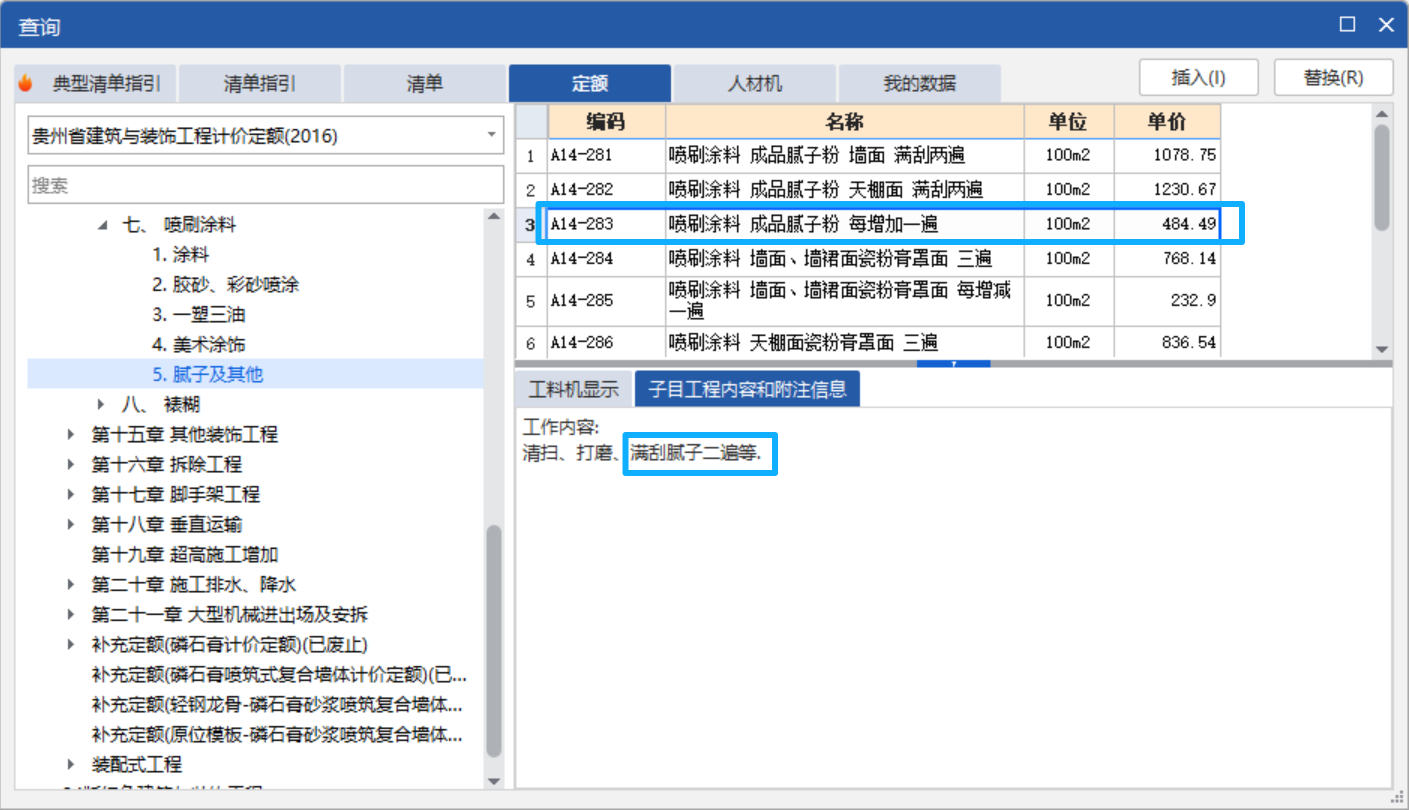Switch to the 人材机 tab
1409x810 pixels.
(x=755, y=83)
